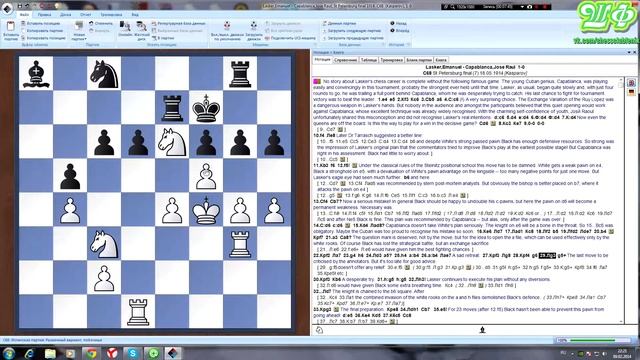This screenshot has height=360, width=640.
Task: Click the Назад history button
Action: 398,24
